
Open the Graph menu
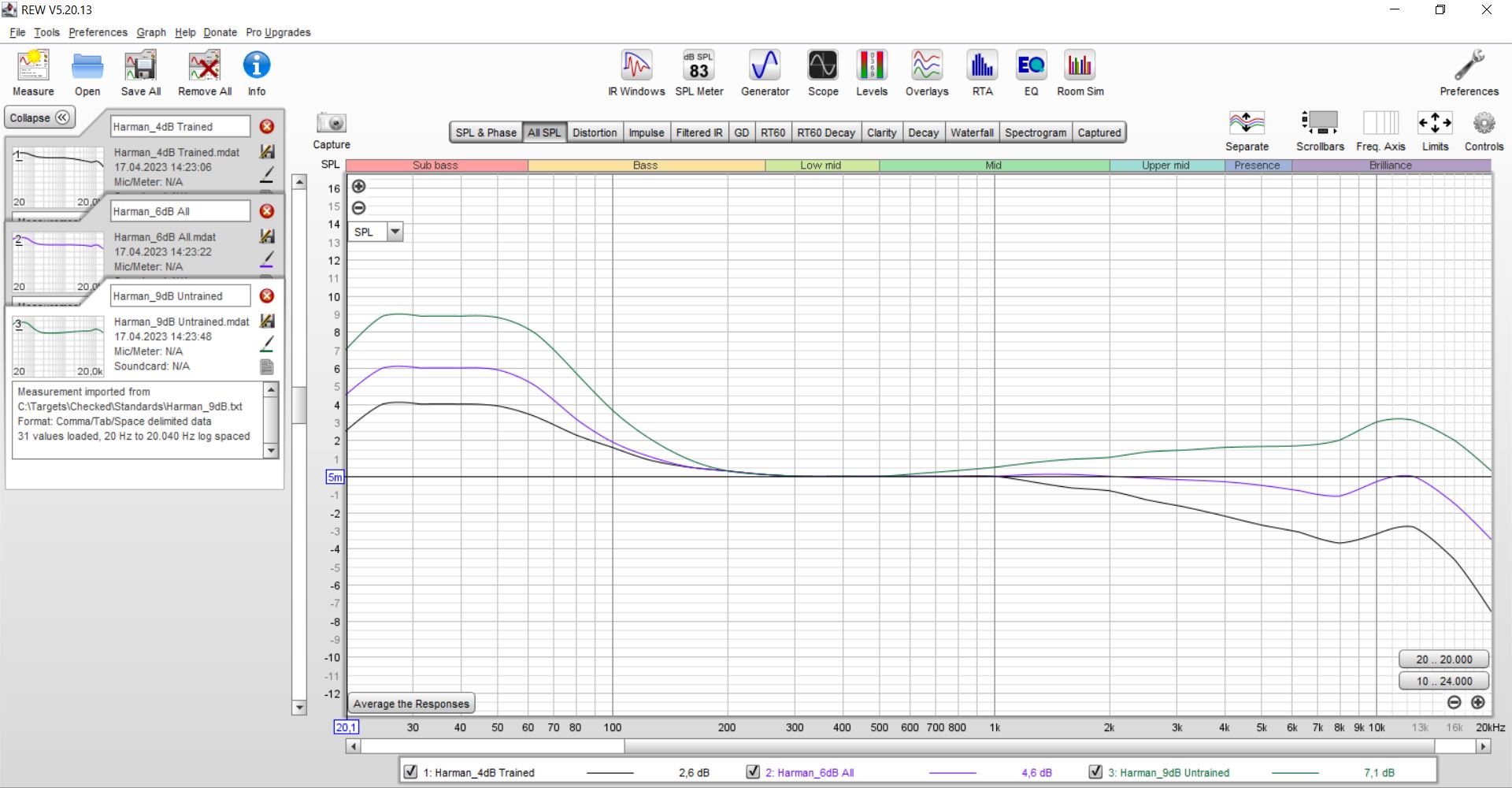[151, 32]
